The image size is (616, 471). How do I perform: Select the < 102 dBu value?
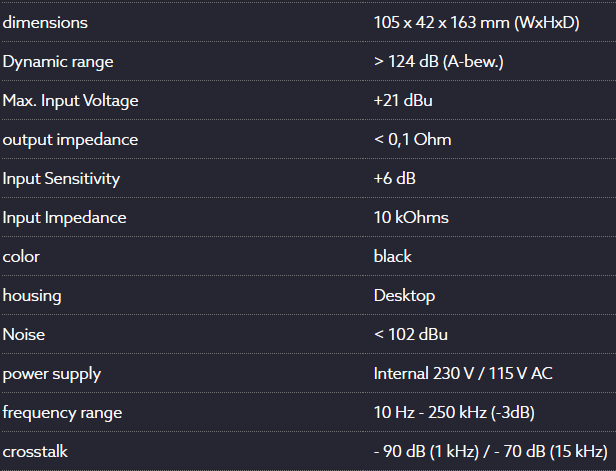pyautogui.click(x=411, y=335)
